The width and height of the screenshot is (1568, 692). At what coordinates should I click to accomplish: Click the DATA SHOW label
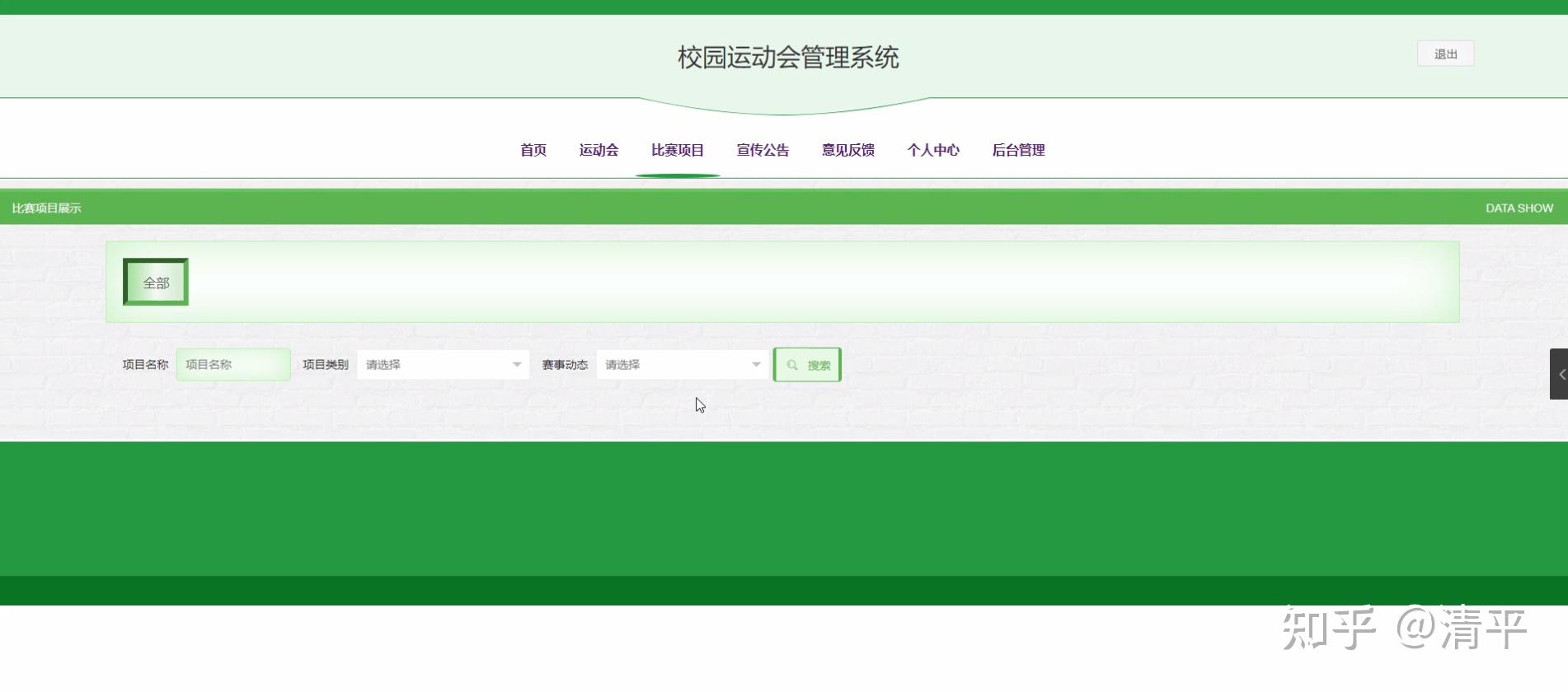[1519, 208]
